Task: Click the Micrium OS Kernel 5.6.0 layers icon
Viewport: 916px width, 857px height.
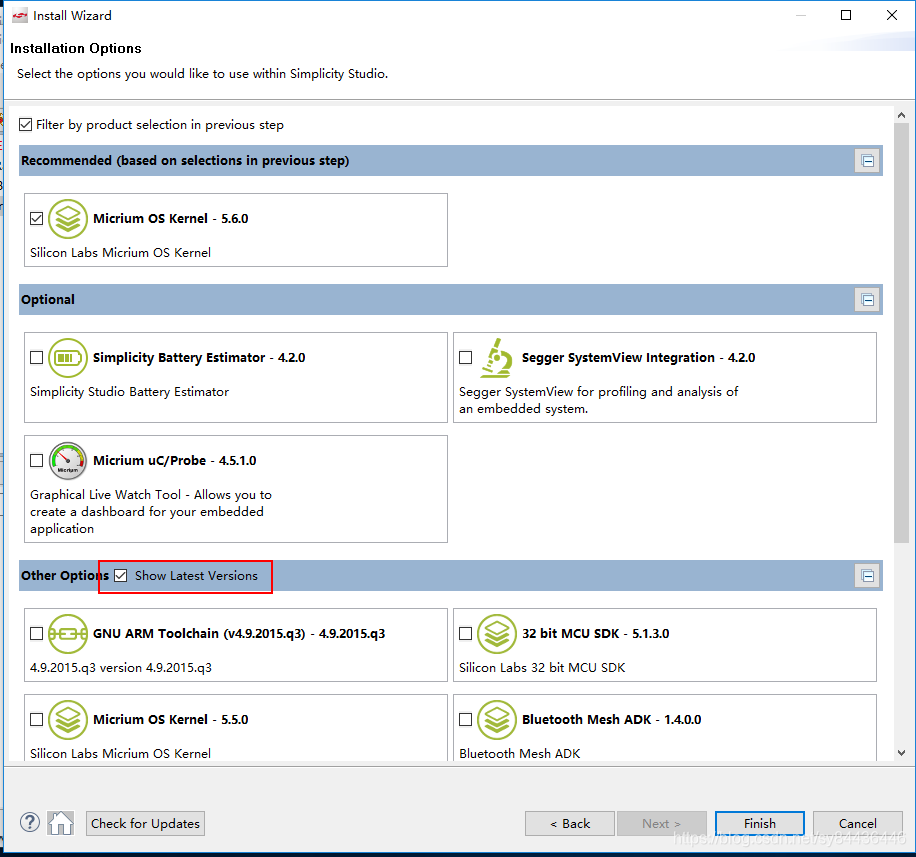Action: (x=68, y=218)
